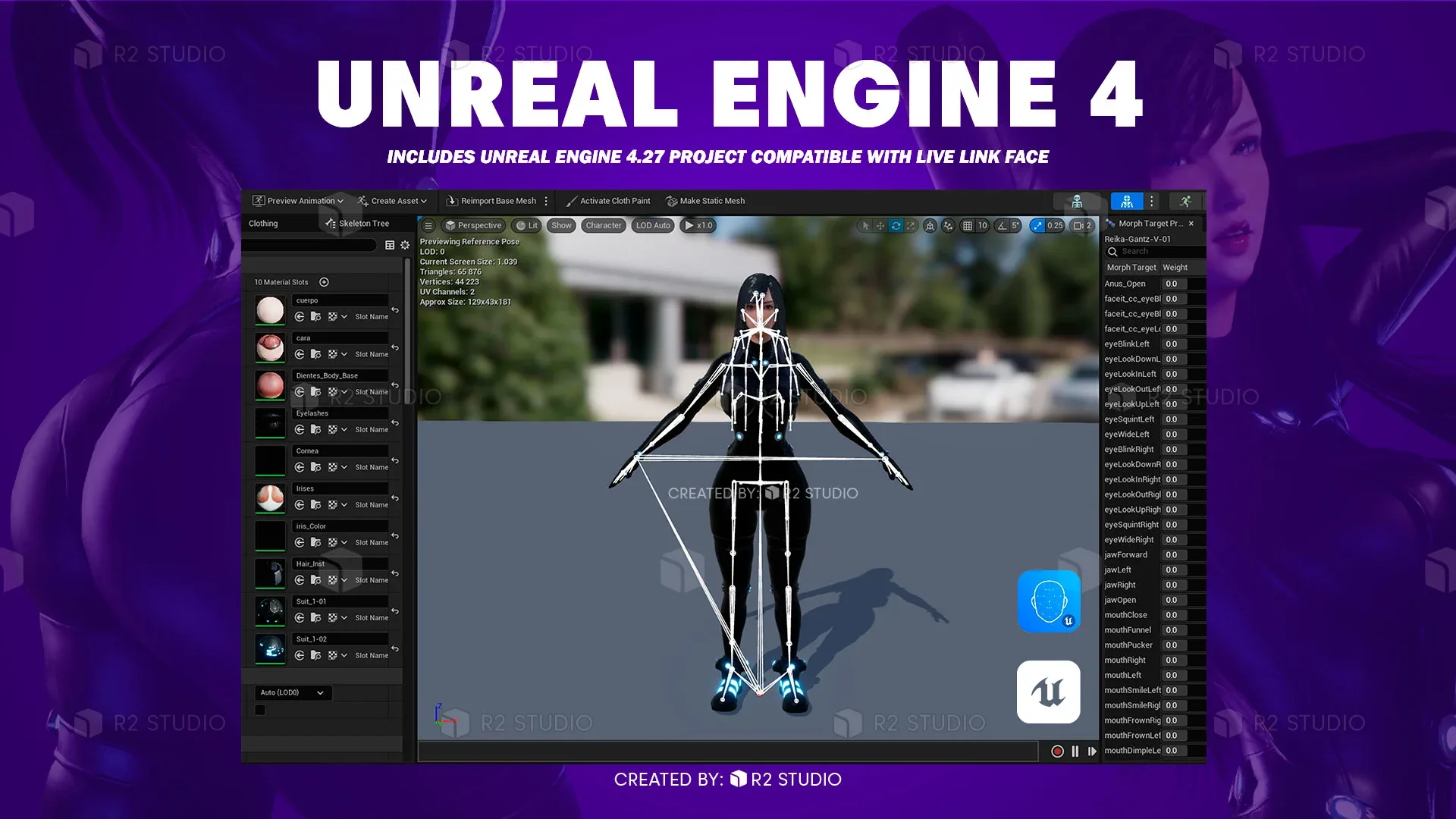Click the cuerpo material thumbnail
Image resolution: width=1456 pixels, height=819 pixels.
[x=270, y=310]
